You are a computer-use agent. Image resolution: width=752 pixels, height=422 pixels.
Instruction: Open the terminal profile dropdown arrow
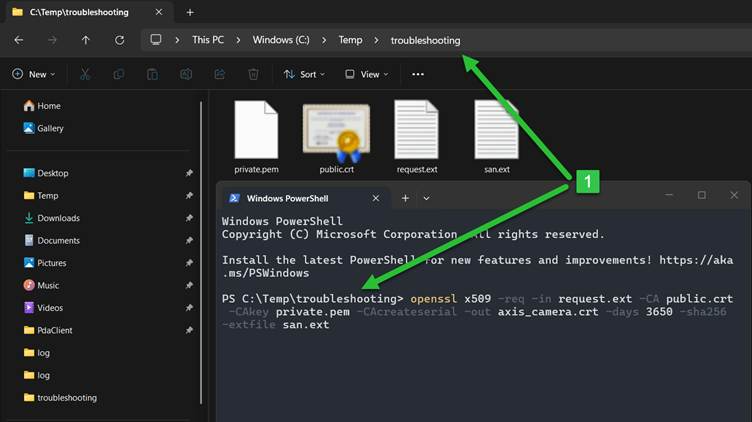pos(426,198)
